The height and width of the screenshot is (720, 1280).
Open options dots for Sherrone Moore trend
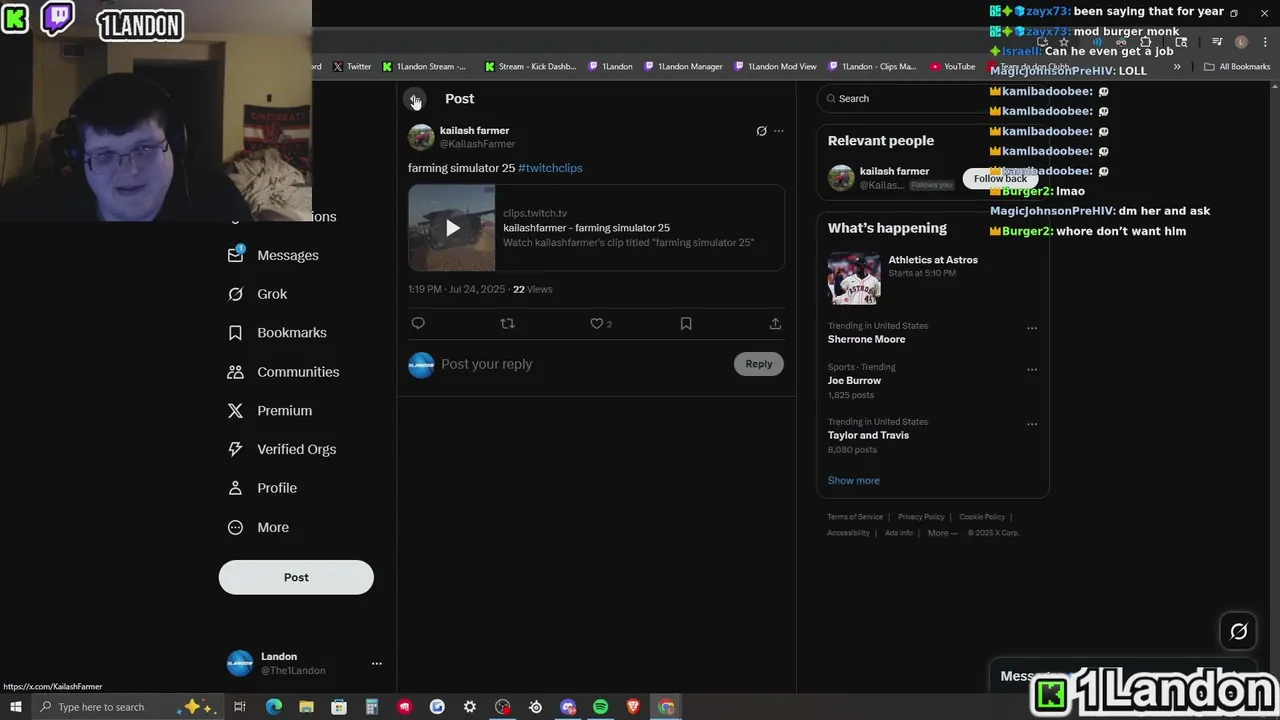1032,328
